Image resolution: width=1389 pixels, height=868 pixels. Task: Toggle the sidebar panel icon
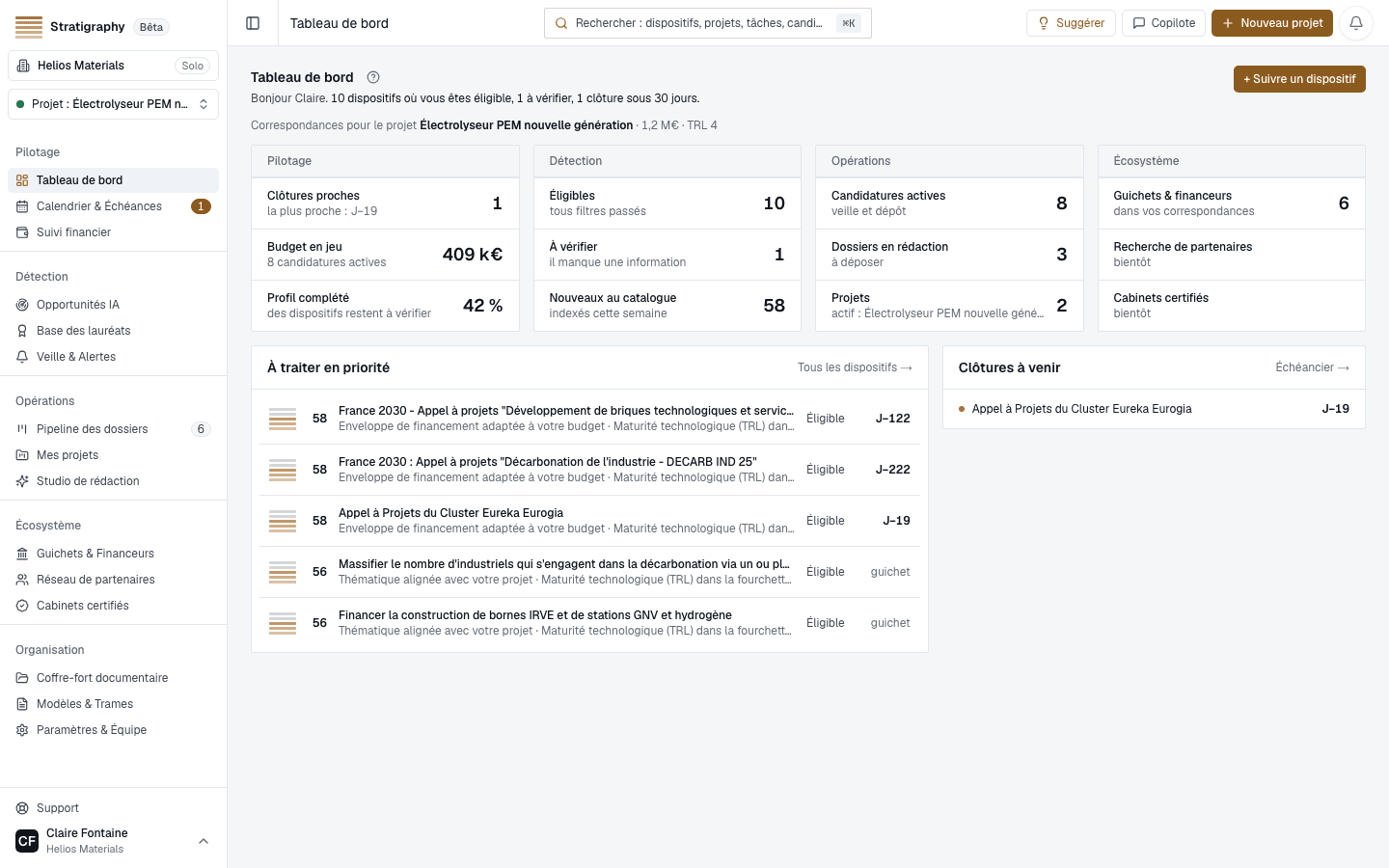(253, 23)
